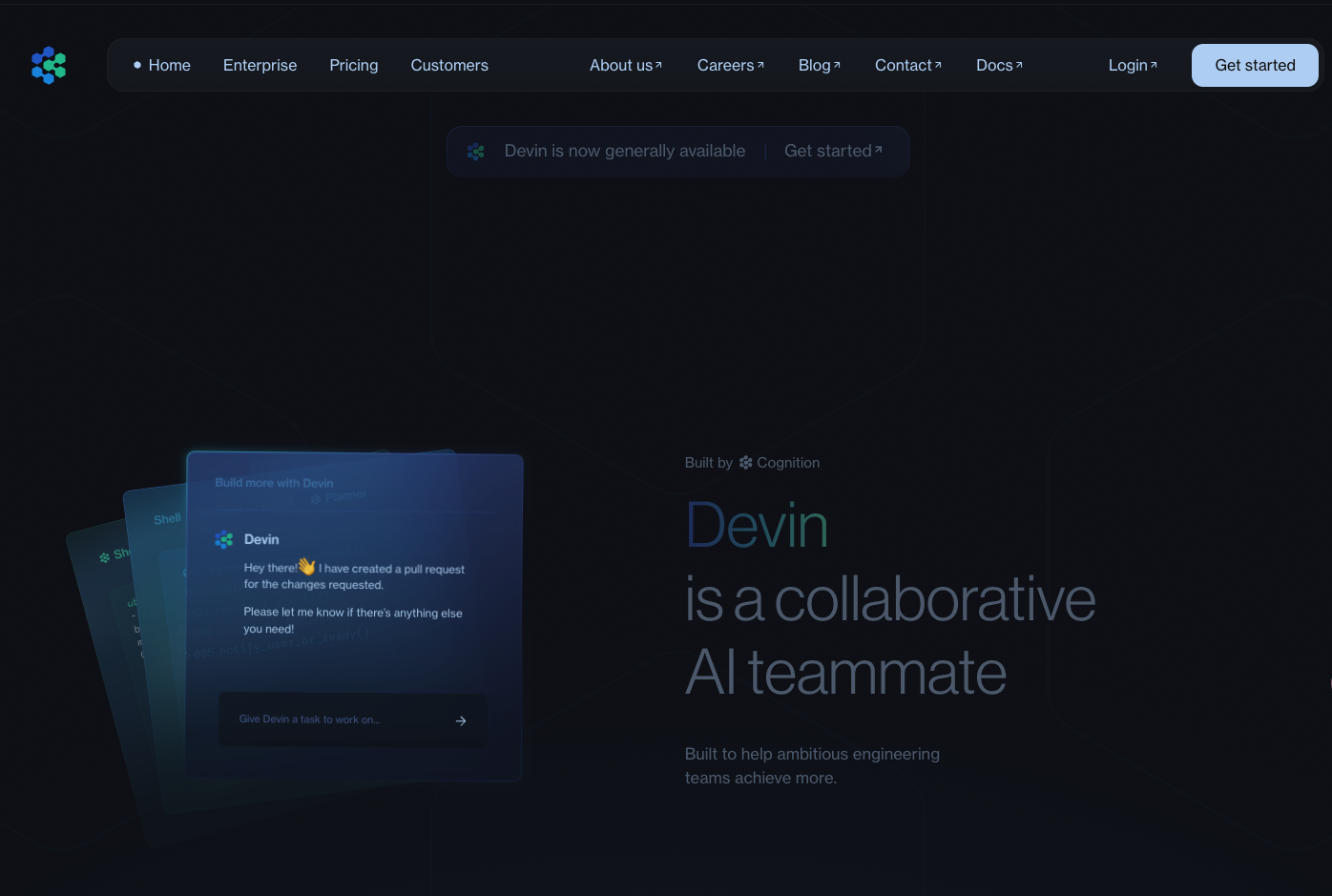Image resolution: width=1332 pixels, height=896 pixels.
Task: Submit task with the arrow icon
Action: [461, 721]
